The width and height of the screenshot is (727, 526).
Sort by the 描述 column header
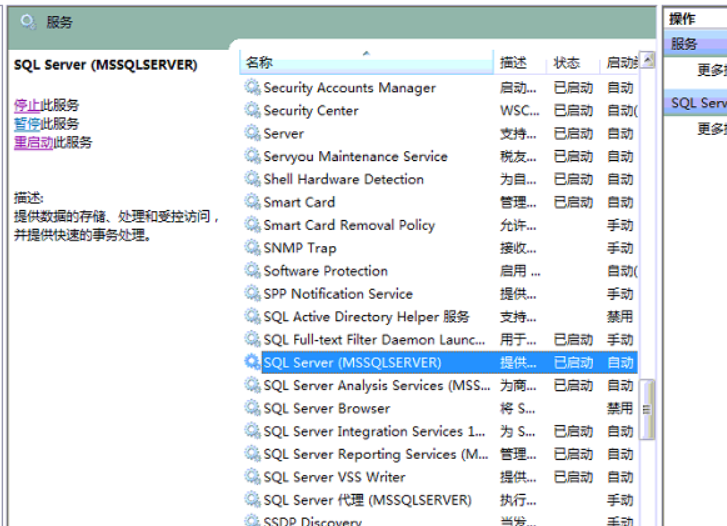(x=520, y=62)
